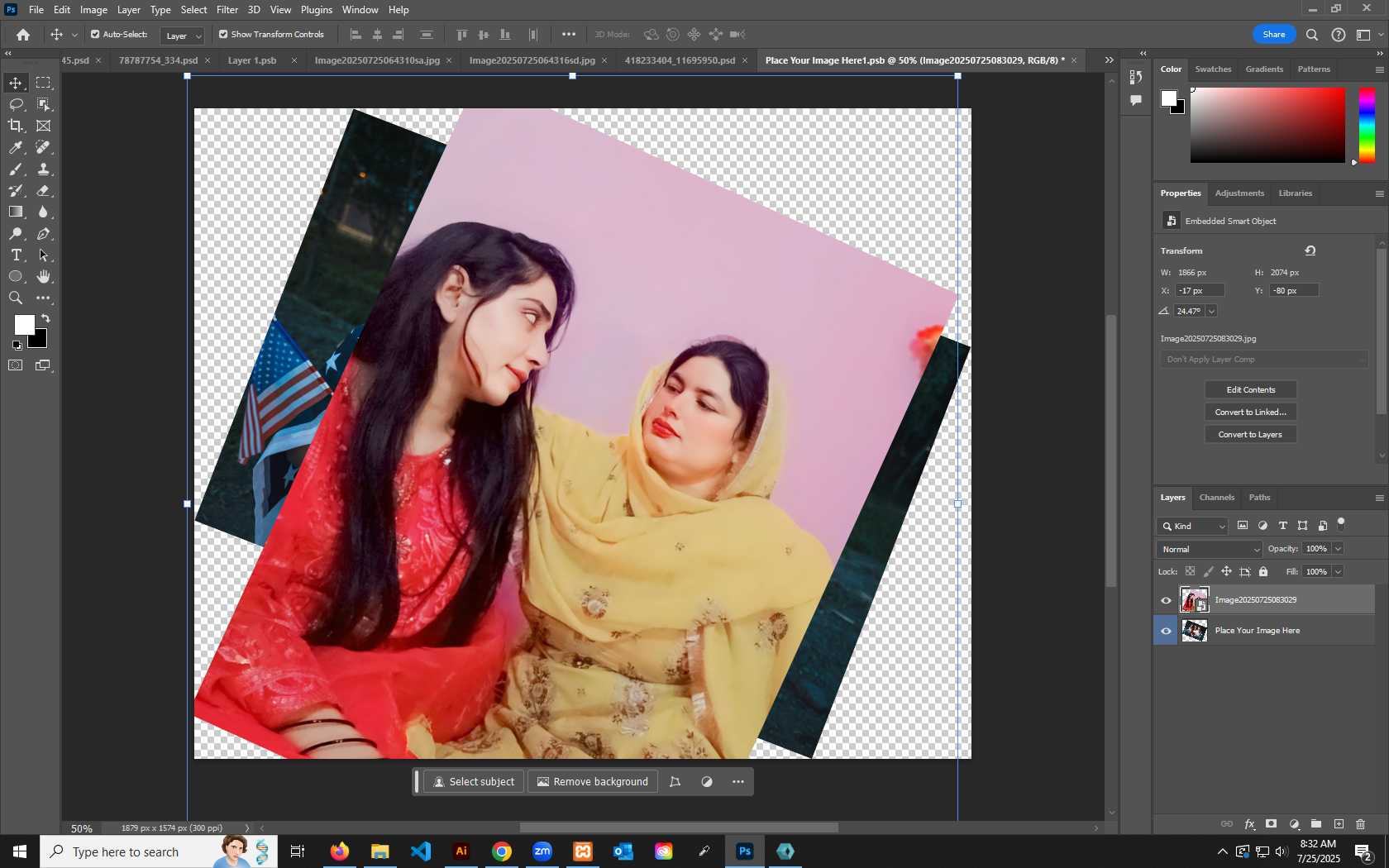The height and width of the screenshot is (868, 1389).
Task: Click the create new layer icon
Action: [1339, 824]
